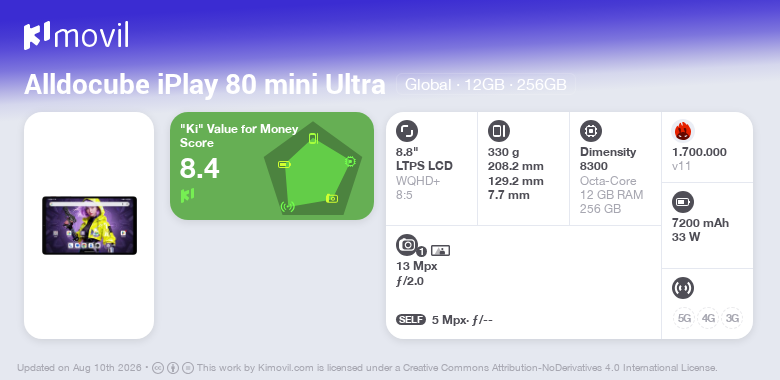This screenshot has height=380, width=780.
Task: Click the Alldocube iPlay 80 mini Ultra title
Action: click(204, 85)
